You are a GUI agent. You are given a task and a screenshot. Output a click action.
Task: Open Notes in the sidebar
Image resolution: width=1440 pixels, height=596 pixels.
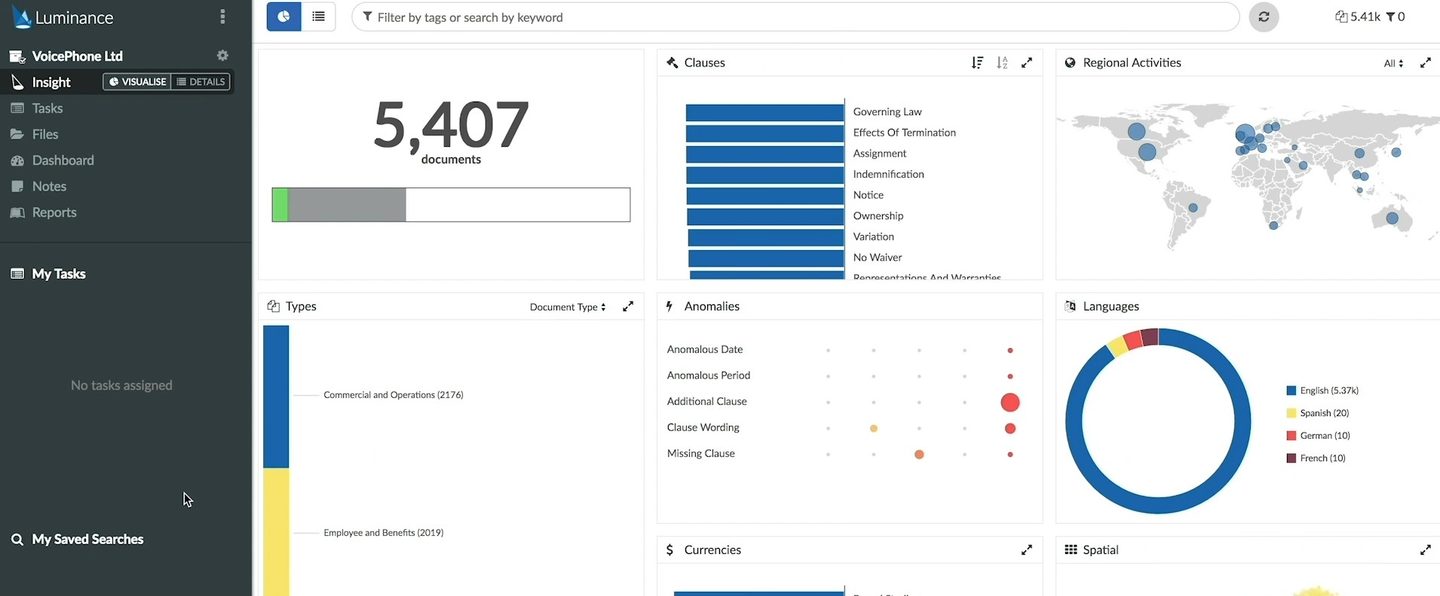tap(49, 186)
